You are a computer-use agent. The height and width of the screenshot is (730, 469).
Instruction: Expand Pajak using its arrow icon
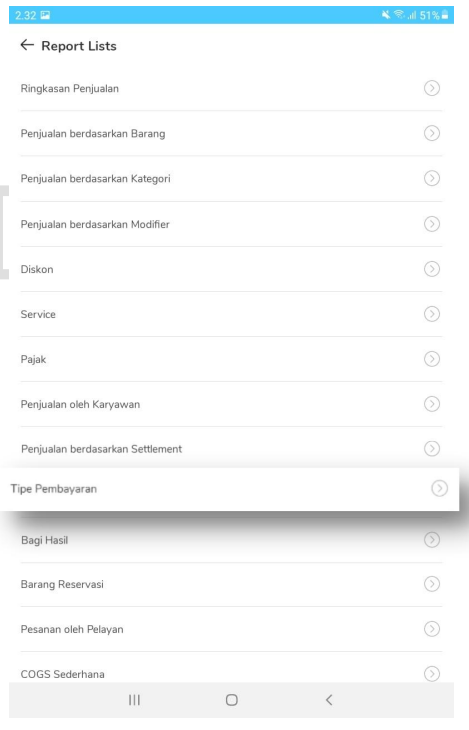(x=432, y=359)
